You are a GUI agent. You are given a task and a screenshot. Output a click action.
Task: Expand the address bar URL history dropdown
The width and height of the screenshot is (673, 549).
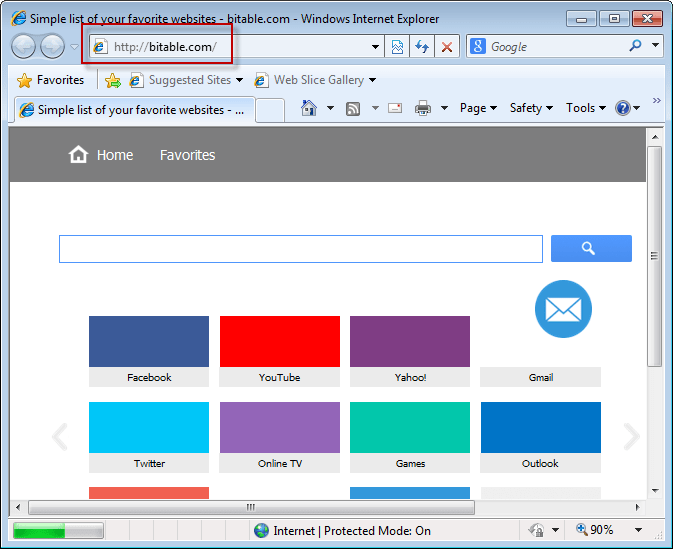tap(375, 47)
